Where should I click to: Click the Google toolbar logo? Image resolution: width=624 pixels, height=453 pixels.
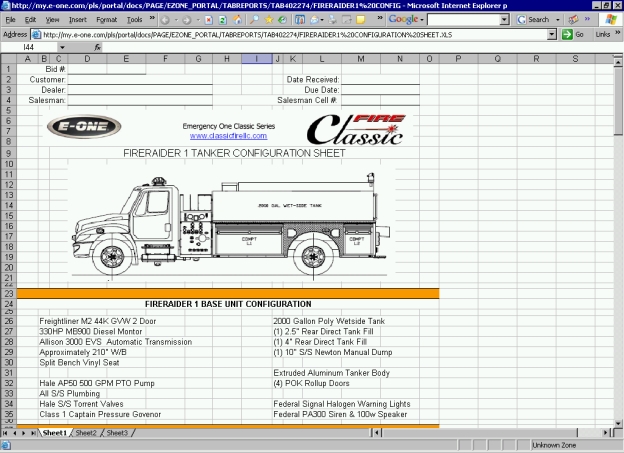tap(403, 19)
